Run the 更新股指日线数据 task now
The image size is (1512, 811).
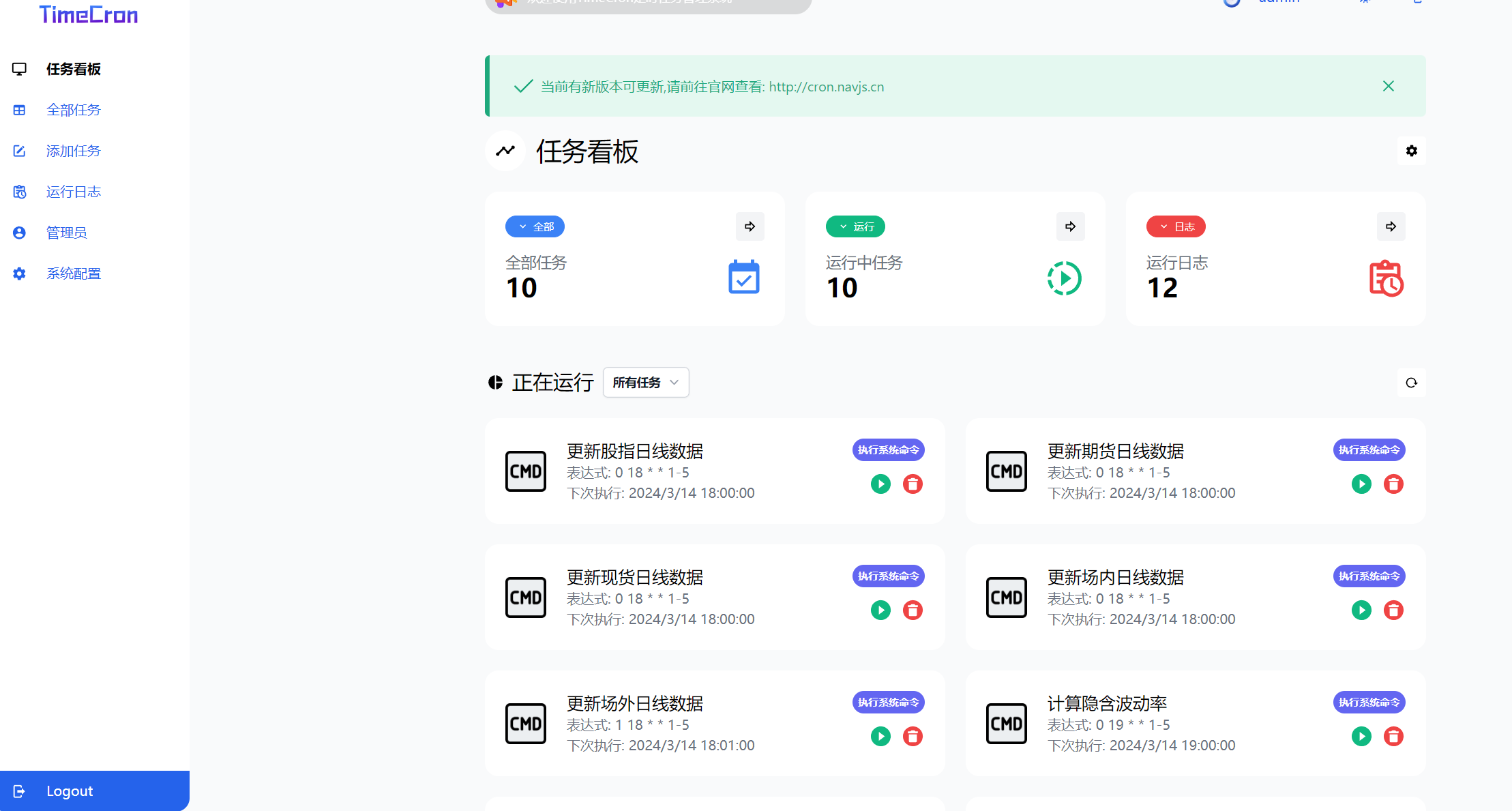[880, 484]
